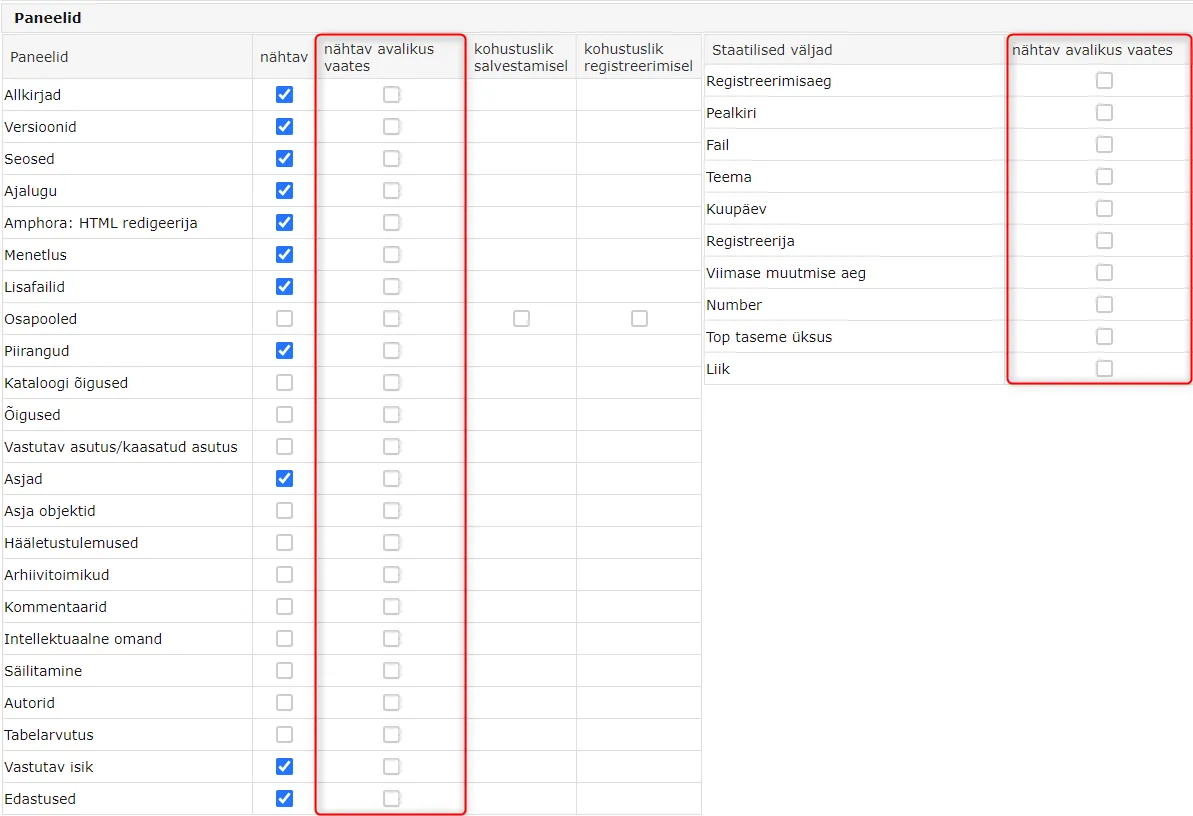
Task: Tick nähtav for Säilitamine panel
Action: (x=285, y=670)
